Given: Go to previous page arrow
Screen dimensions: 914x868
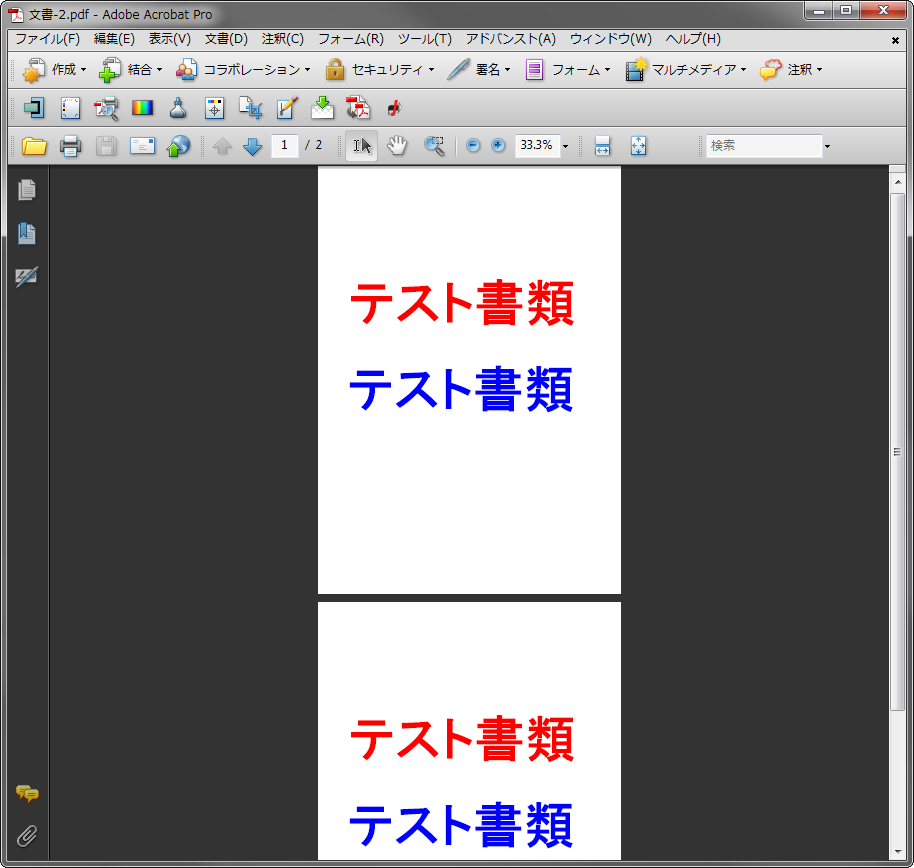Looking at the screenshot, I should (222, 146).
